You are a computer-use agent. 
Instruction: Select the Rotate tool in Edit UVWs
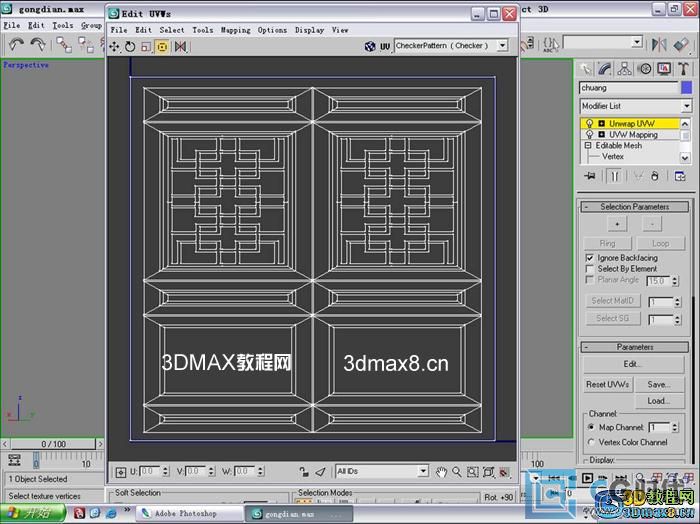click(130, 46)
